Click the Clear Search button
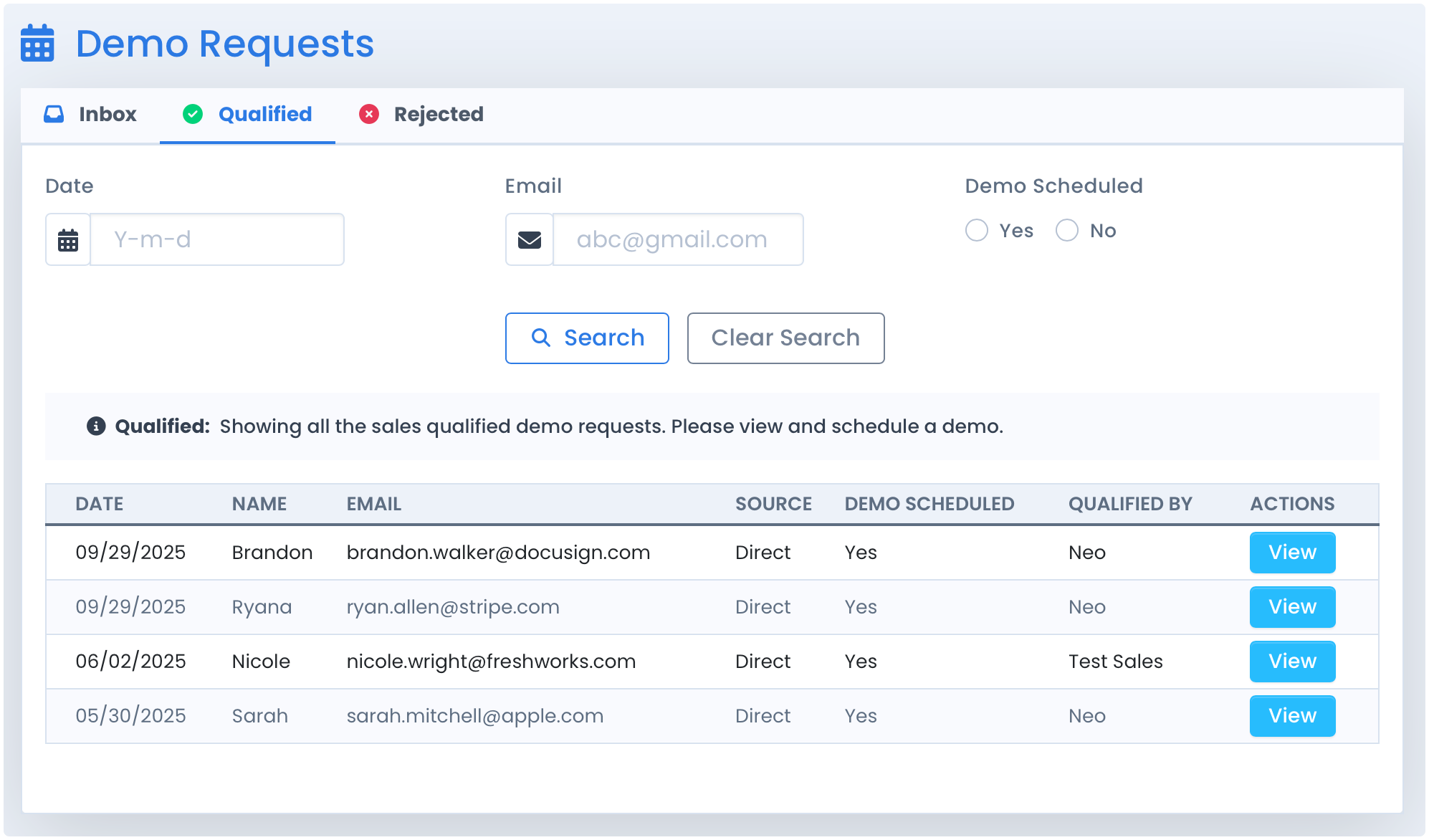 (x=785, y=338)
